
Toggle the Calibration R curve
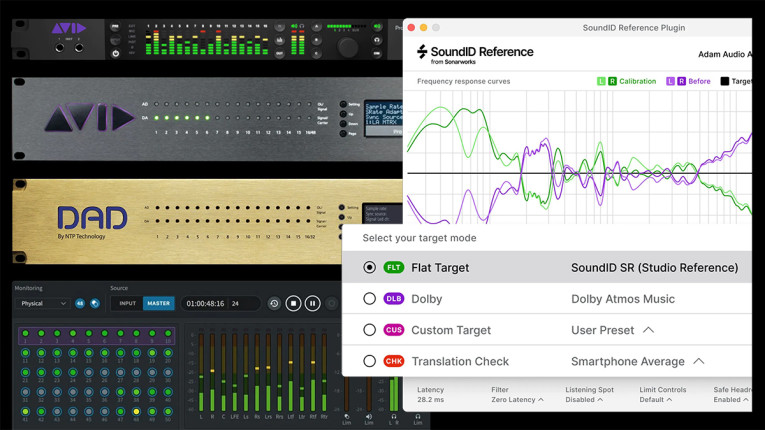[x=612, y=81]
